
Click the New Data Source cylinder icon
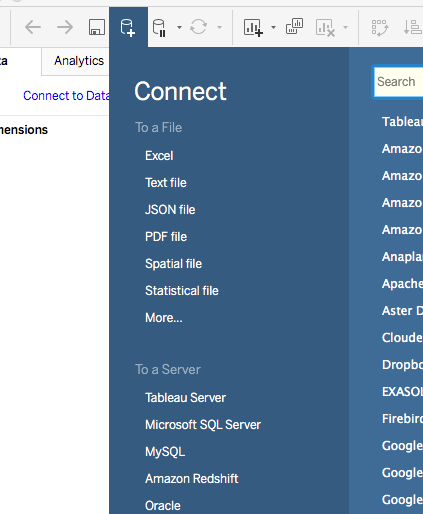pos(128,28)
